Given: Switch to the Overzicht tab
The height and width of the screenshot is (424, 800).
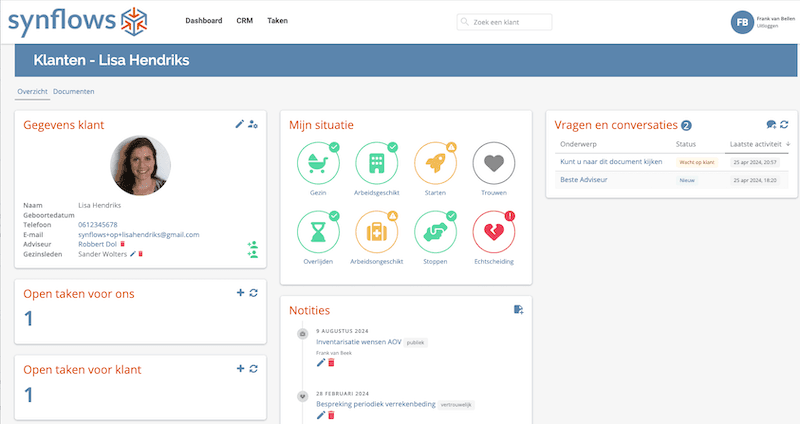Looking at the screenshot, I should tap(32, 92).
